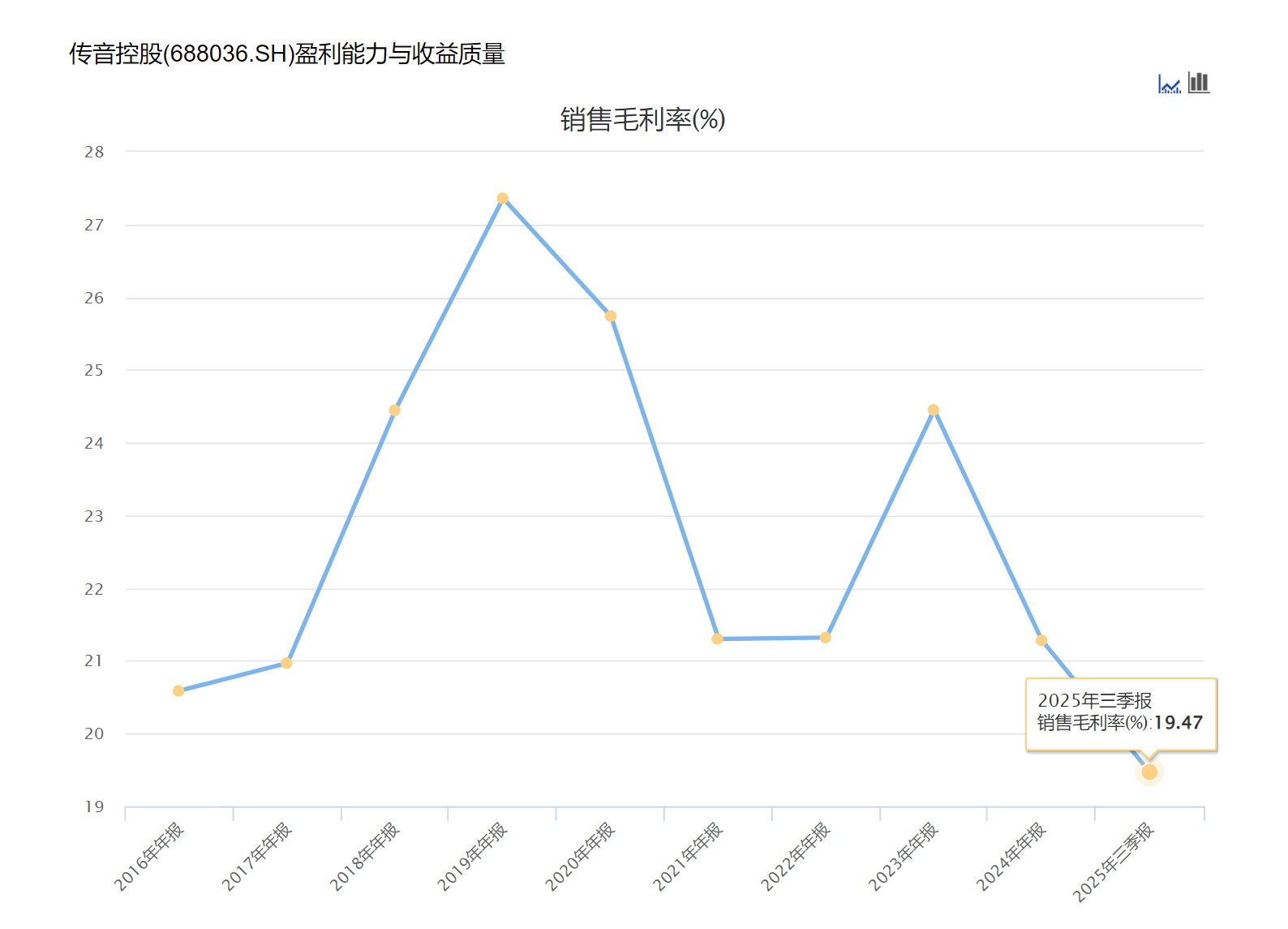Click the x-axis label 2021年年报
The width and height of the screenshot is (1288, 929).
689,857
